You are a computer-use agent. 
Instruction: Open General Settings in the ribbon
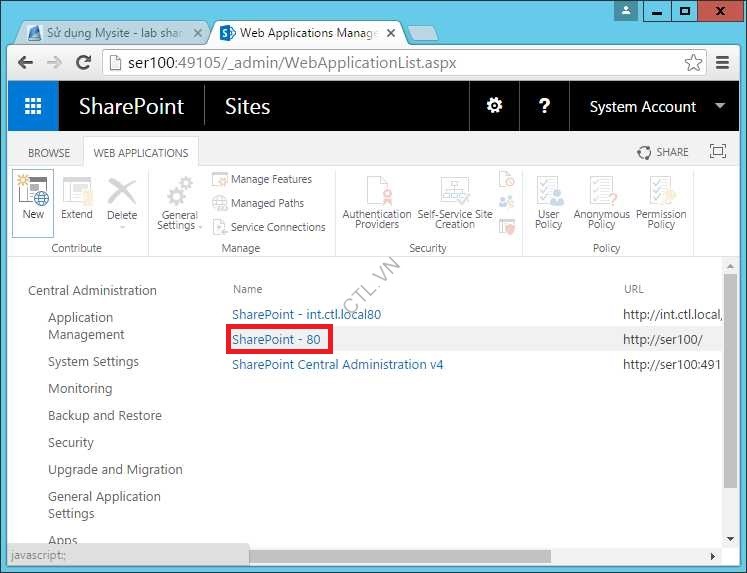[x=179, y=204]
